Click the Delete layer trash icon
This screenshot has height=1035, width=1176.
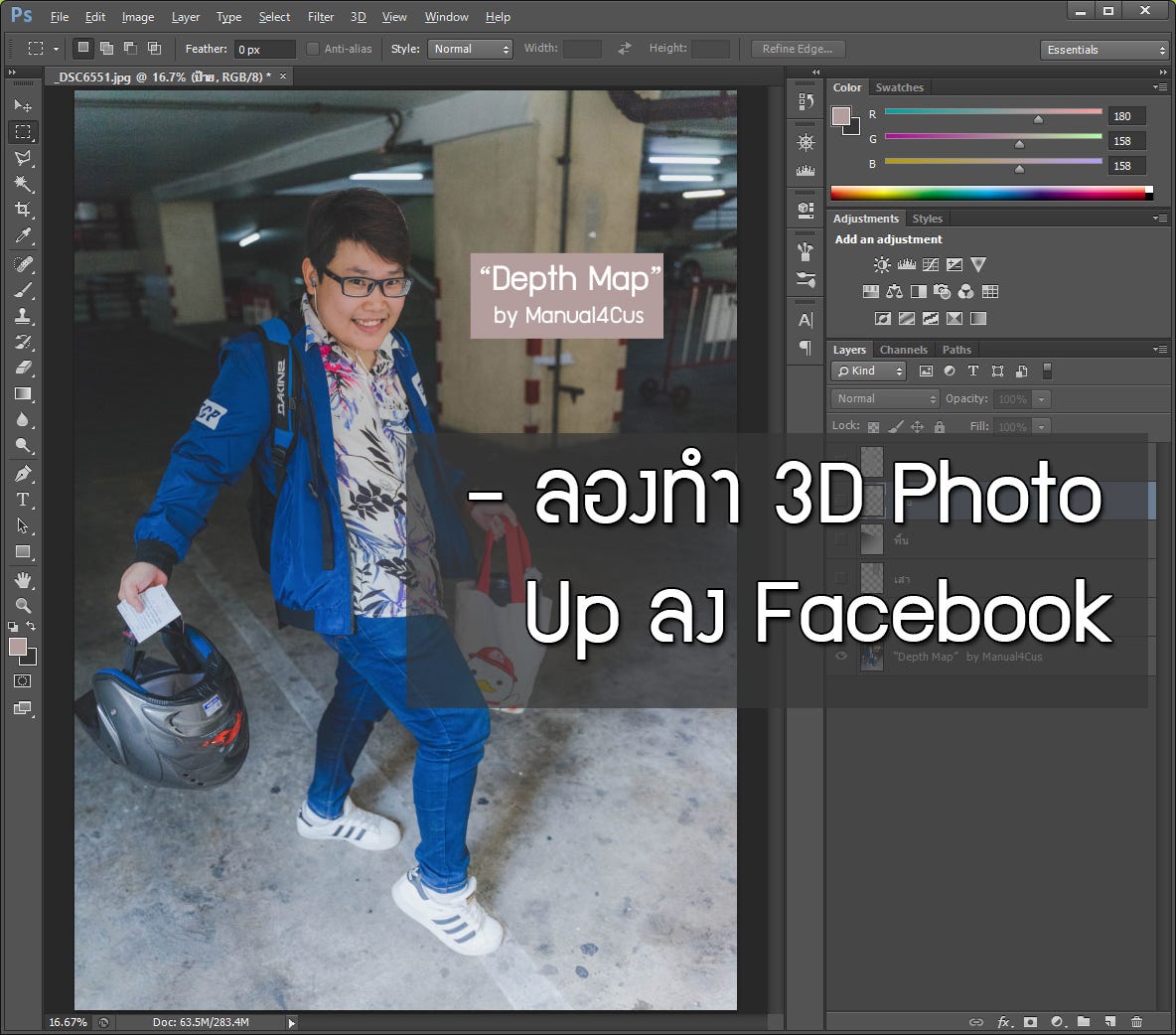(x=1136, y=1021)
